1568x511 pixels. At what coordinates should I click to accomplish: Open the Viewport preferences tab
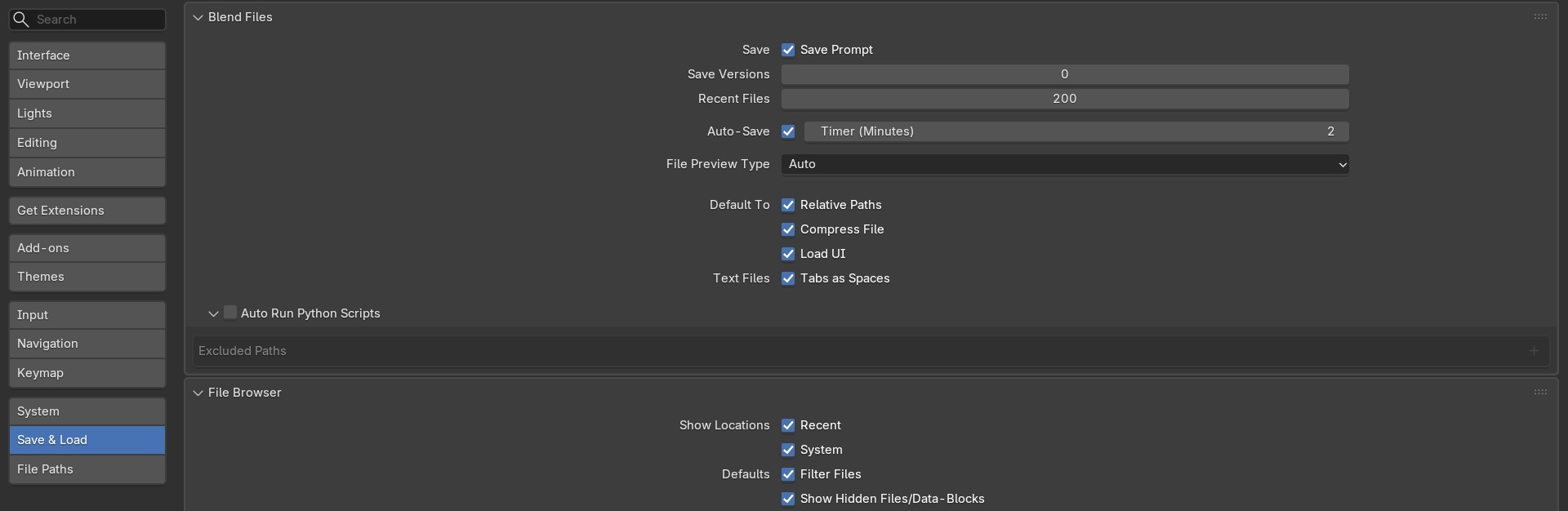pos(87,84)
